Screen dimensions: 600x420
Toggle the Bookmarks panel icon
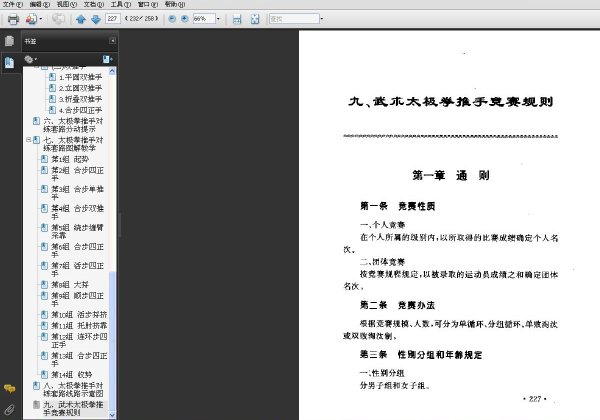(x=10, y=62)
